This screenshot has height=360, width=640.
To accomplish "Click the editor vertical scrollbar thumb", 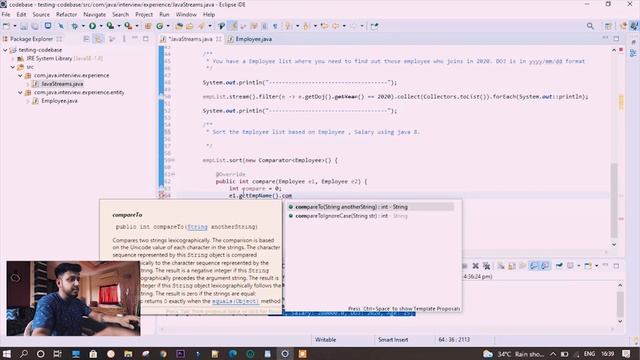I will click(x=614, y=200).
